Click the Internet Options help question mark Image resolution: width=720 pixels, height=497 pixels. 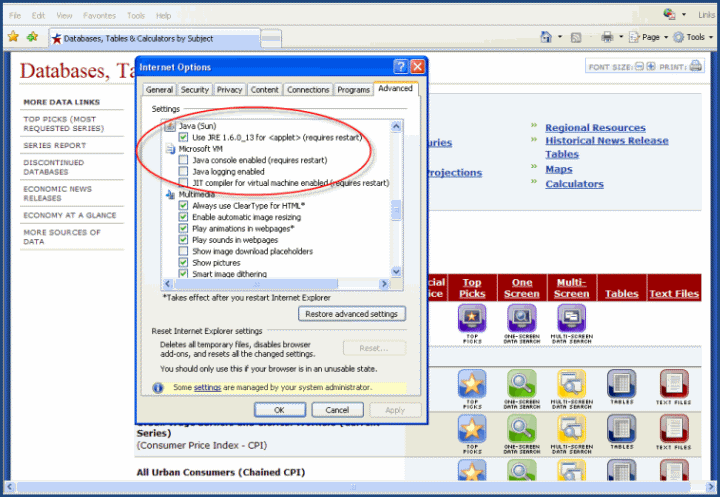coord(400,67)
